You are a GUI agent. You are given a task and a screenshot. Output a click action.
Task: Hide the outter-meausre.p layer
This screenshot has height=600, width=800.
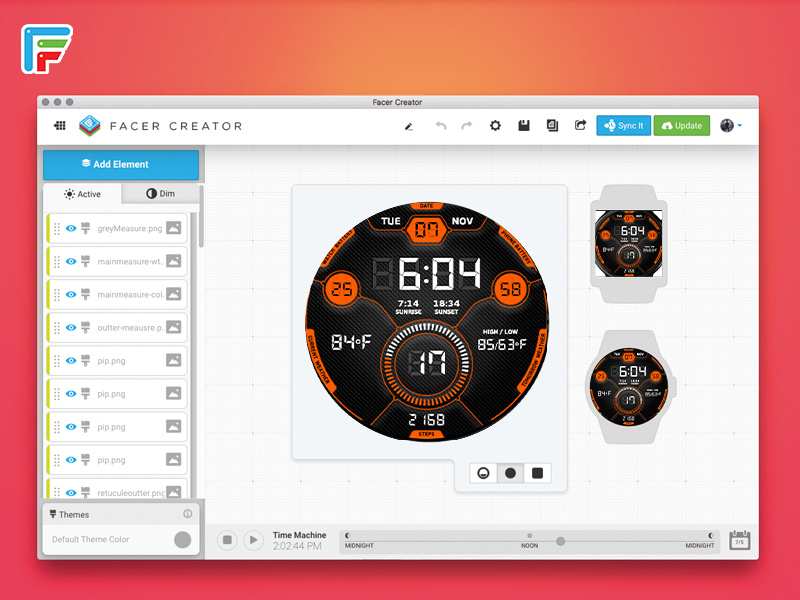[x=71, y=328]
